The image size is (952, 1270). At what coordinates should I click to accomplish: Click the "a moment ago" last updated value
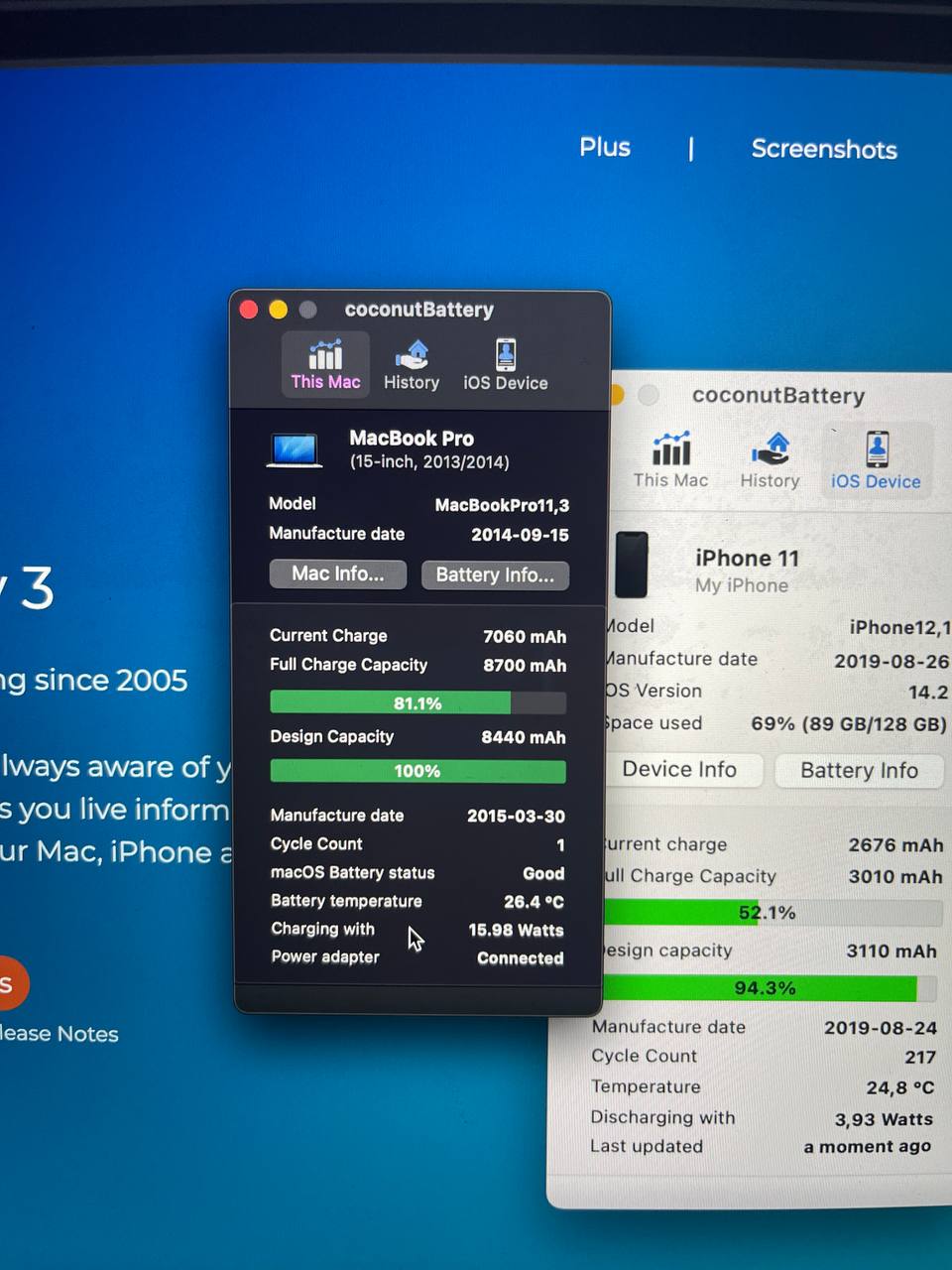867,1147
